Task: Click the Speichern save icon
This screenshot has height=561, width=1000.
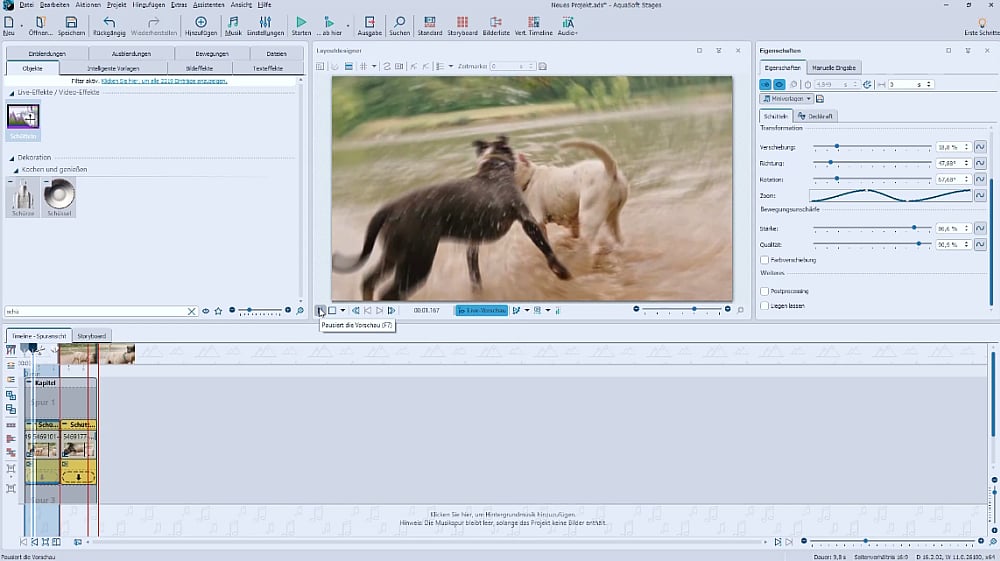Action: coord(71,22)
